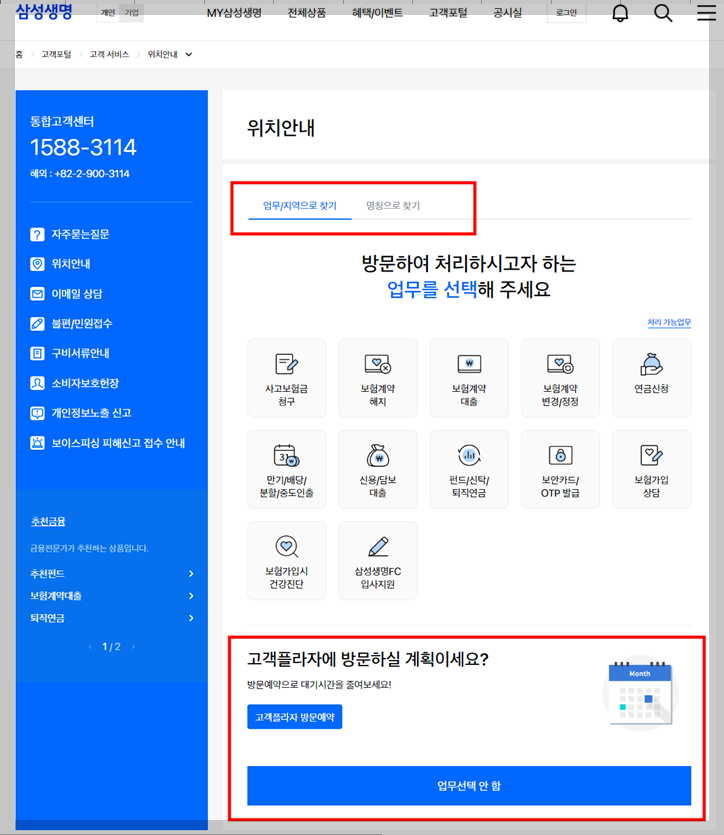Image resolution: width=724 pixels, height=835 pixels.
Task: Select 명칭으로 찾기 tab
Action: click(393, 206)
